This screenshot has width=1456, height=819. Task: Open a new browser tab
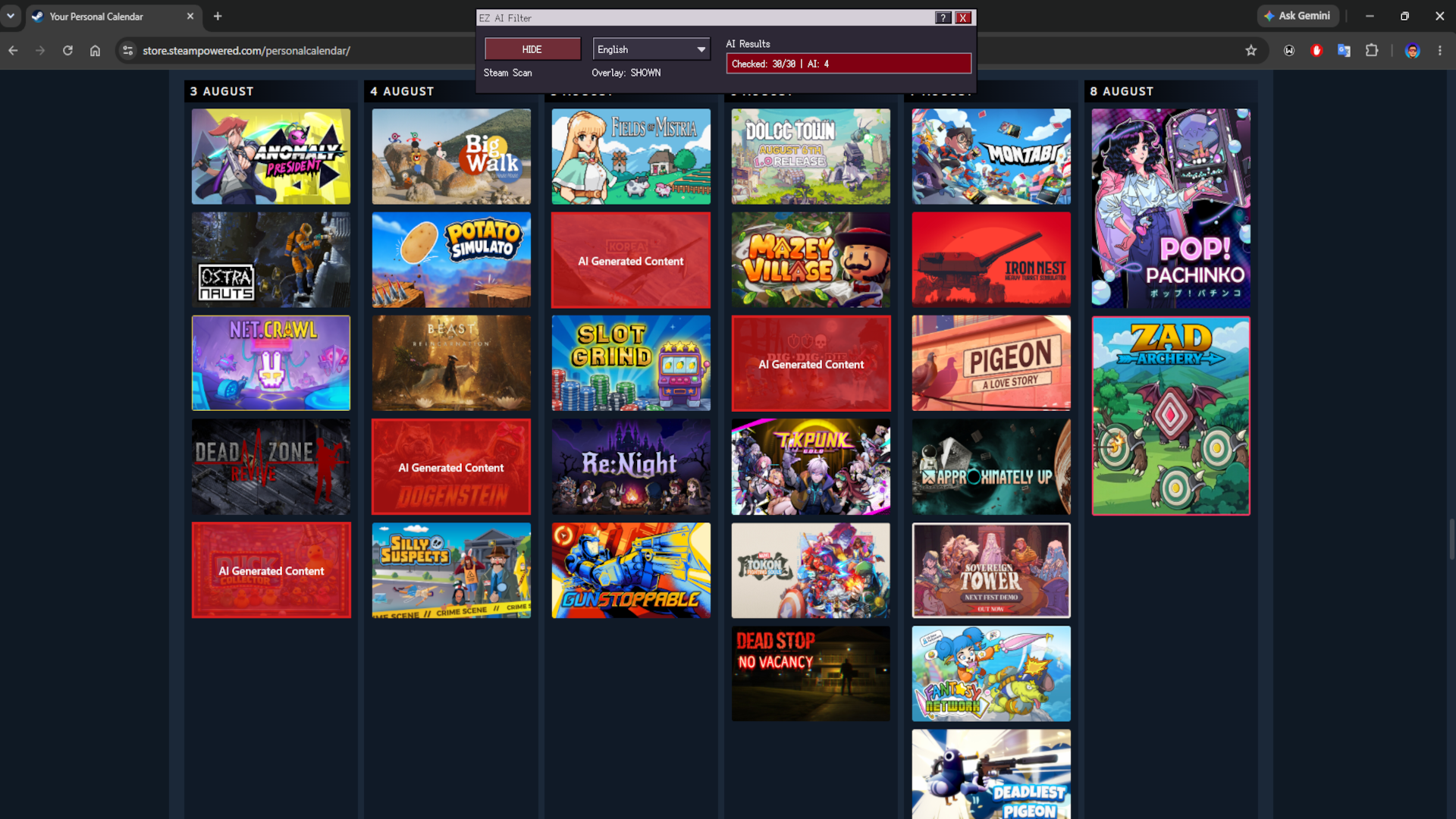pyautogui.click(x=218, y=16)
